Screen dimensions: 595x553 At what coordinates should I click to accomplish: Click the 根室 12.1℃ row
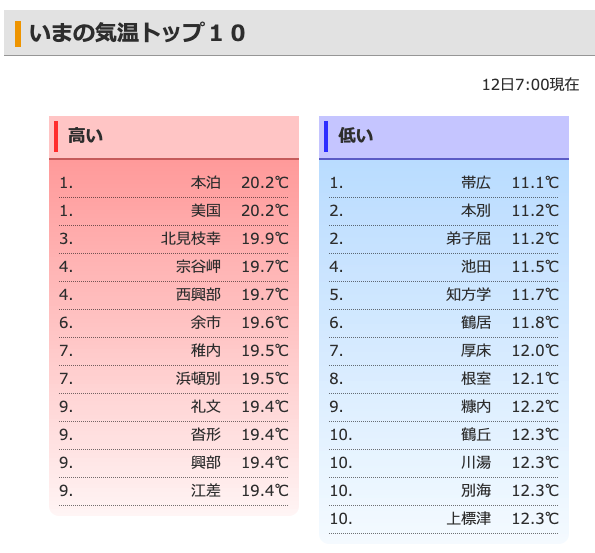tap(444, 379)
